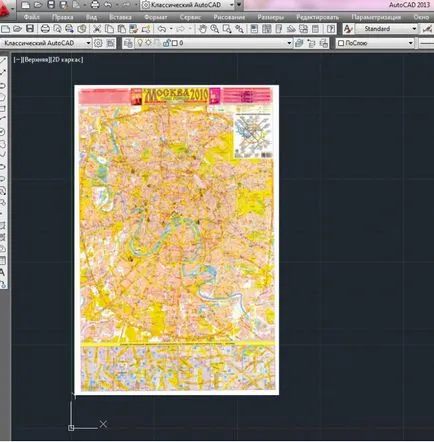
Task: Open the DesignCenter icon
Action: pos(266,29)
